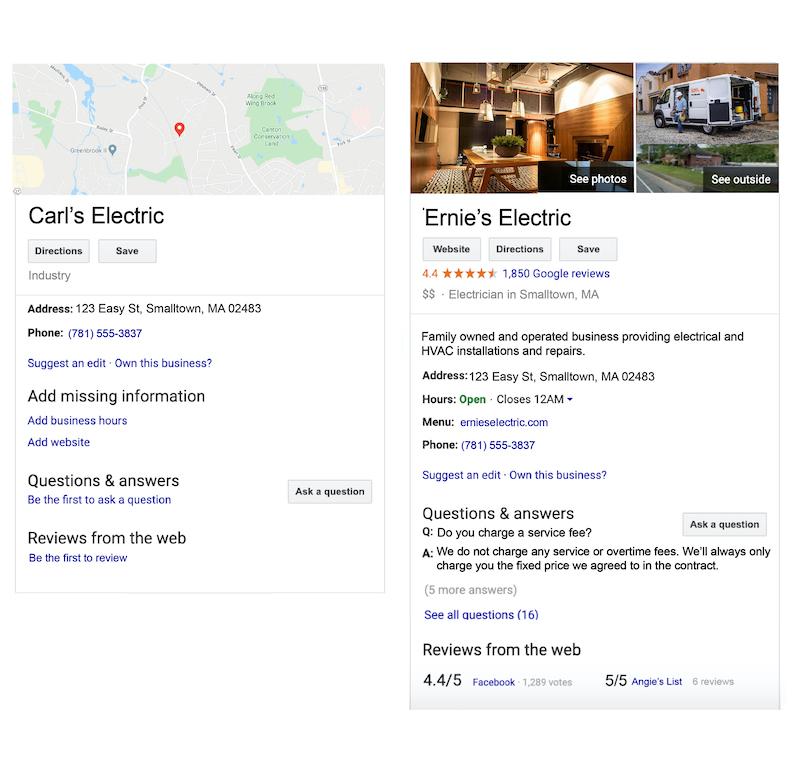Click Directions for Carl's Electric

click(58, 251)
